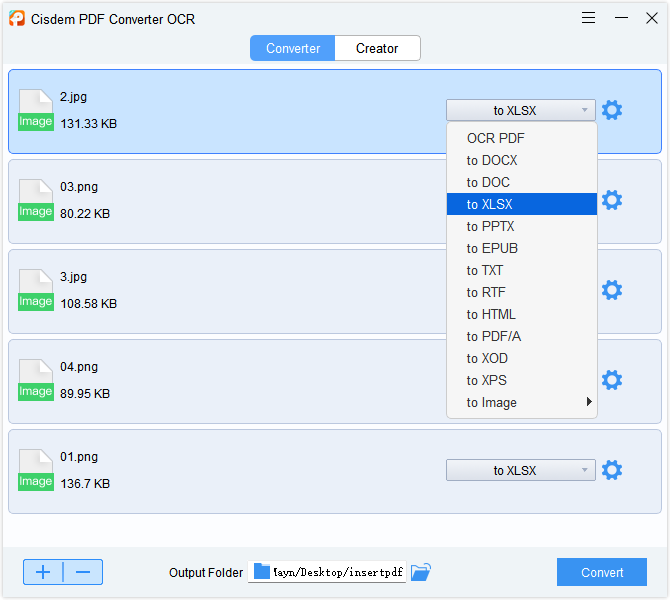Switch to the Creator tab
The height and width of the screenshot is (600, 670).
point(377,48)
